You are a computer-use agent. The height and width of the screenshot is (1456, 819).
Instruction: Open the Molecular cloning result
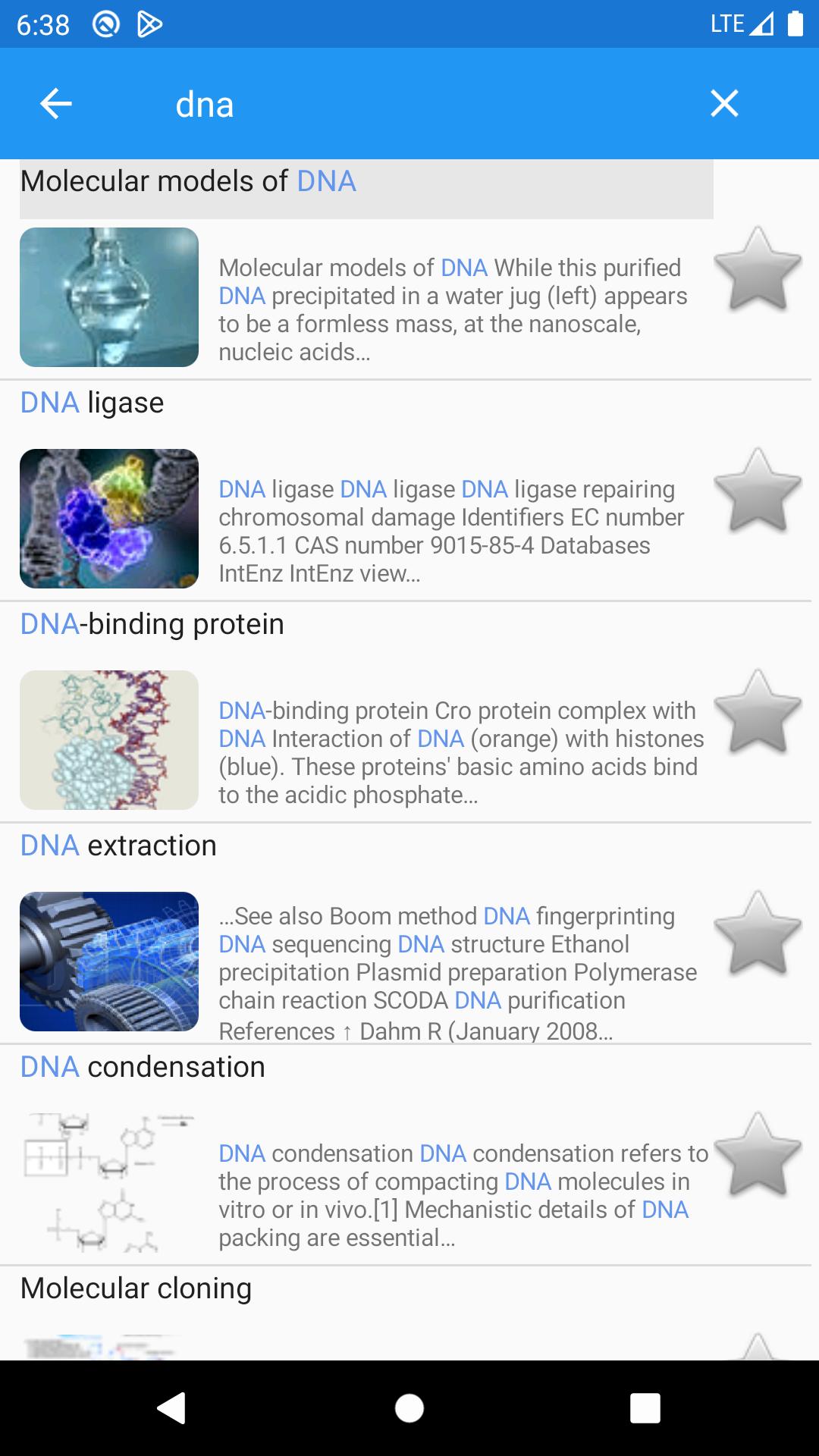(136, 1288)
